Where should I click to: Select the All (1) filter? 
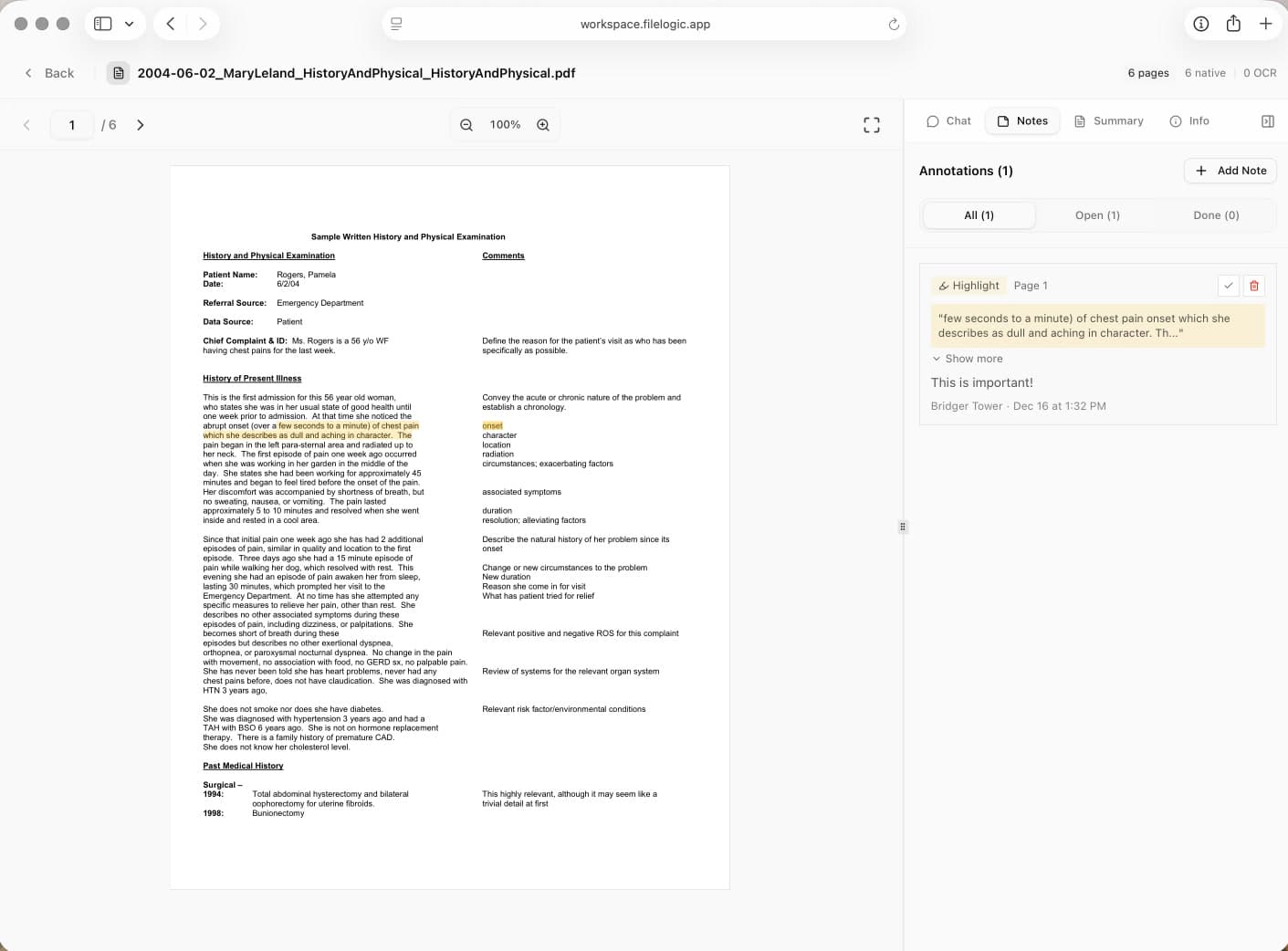[x=979, y=215]
